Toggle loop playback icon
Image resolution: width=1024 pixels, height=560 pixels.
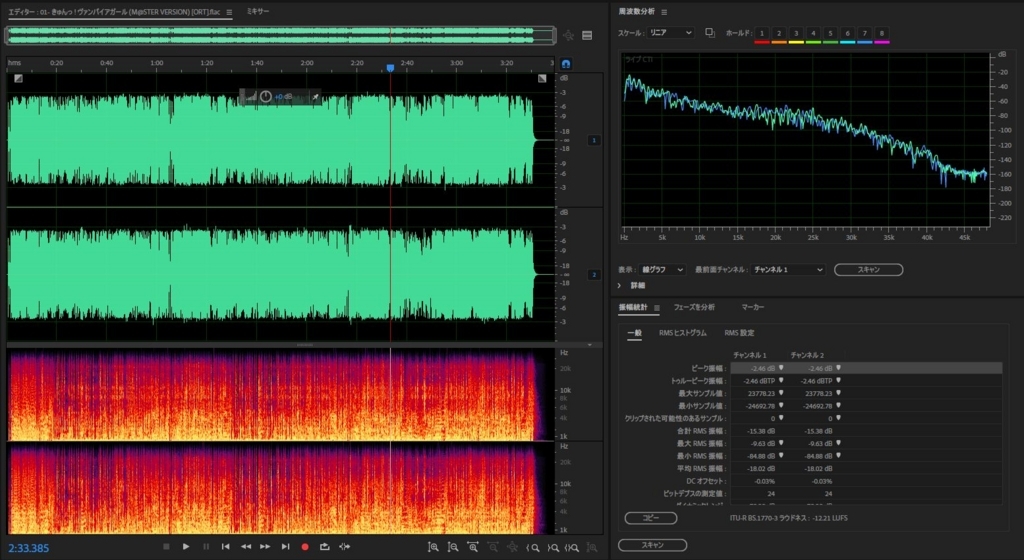325,547
